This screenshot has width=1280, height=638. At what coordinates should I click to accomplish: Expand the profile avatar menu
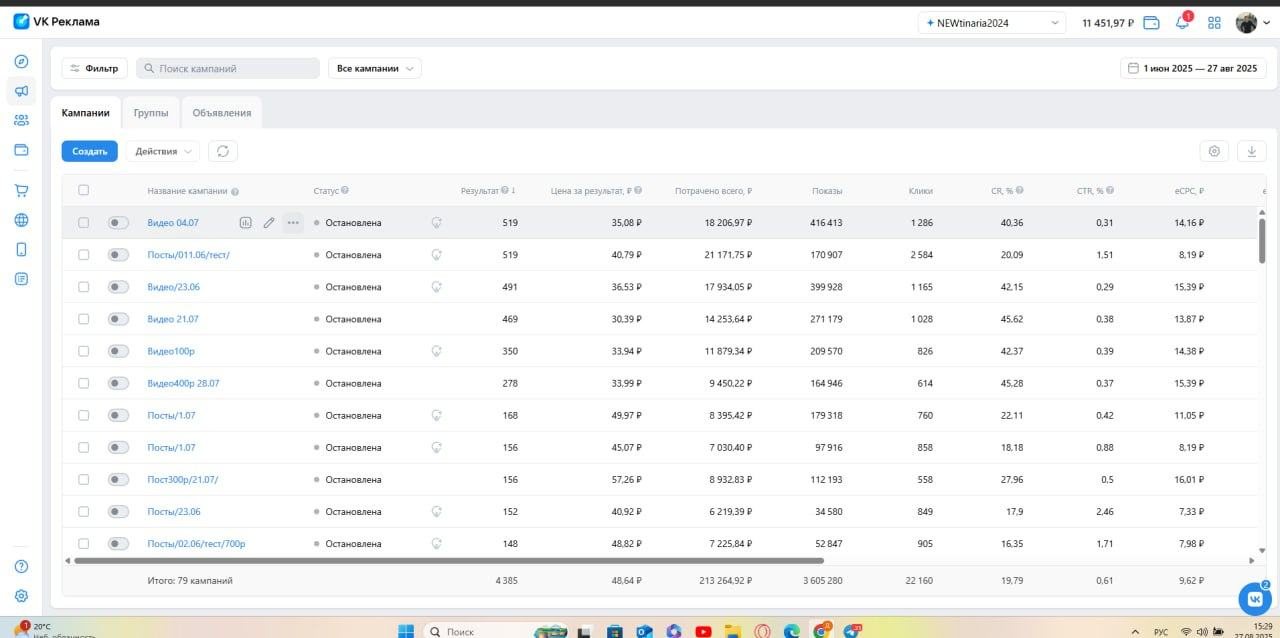pos(1252,23)
